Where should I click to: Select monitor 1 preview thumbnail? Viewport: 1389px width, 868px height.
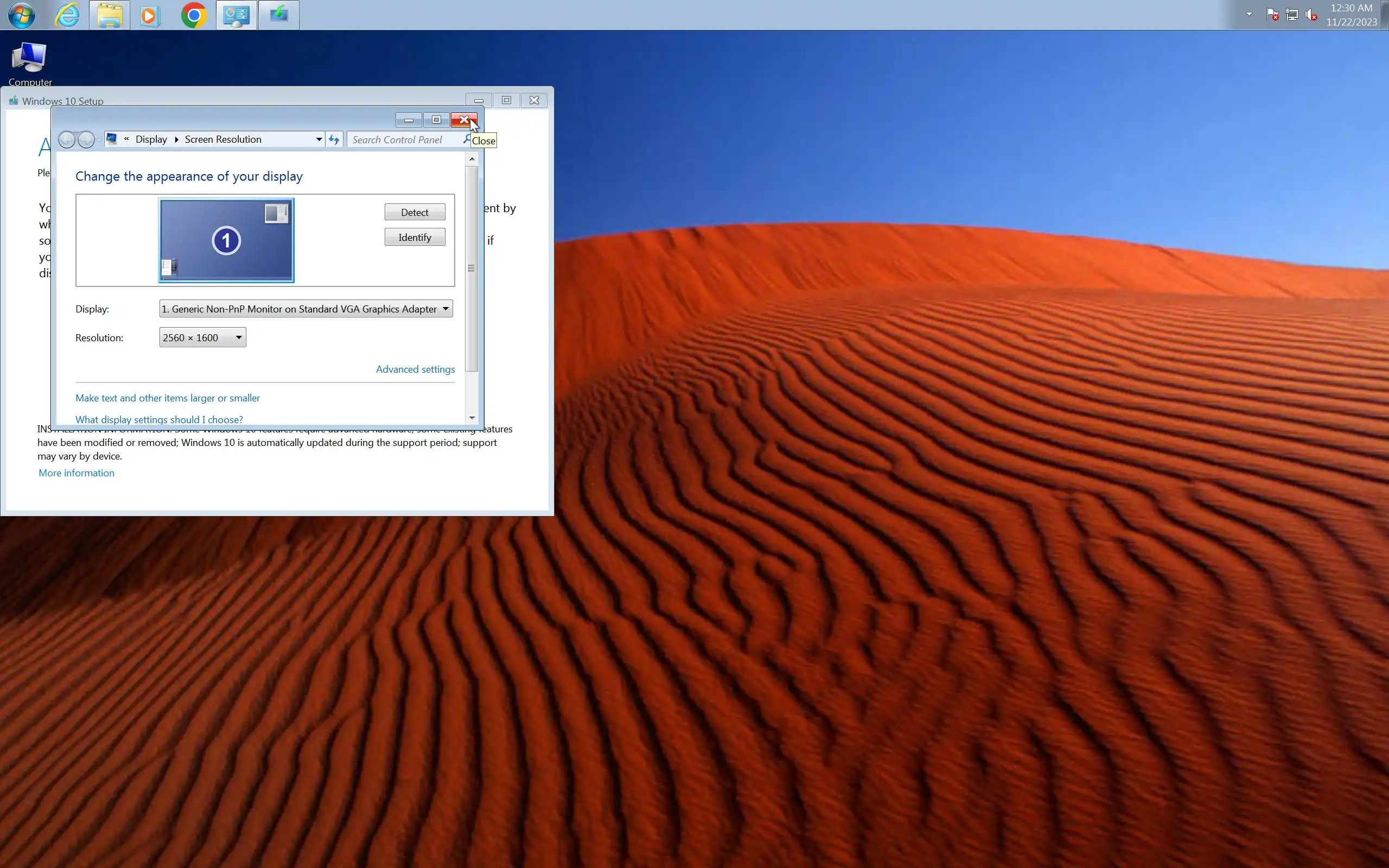[226, 240]
